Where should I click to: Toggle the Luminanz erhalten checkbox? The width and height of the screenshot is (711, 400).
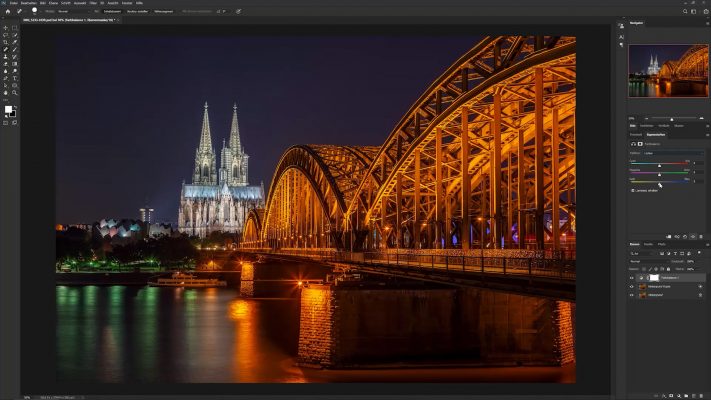point(633,189)
